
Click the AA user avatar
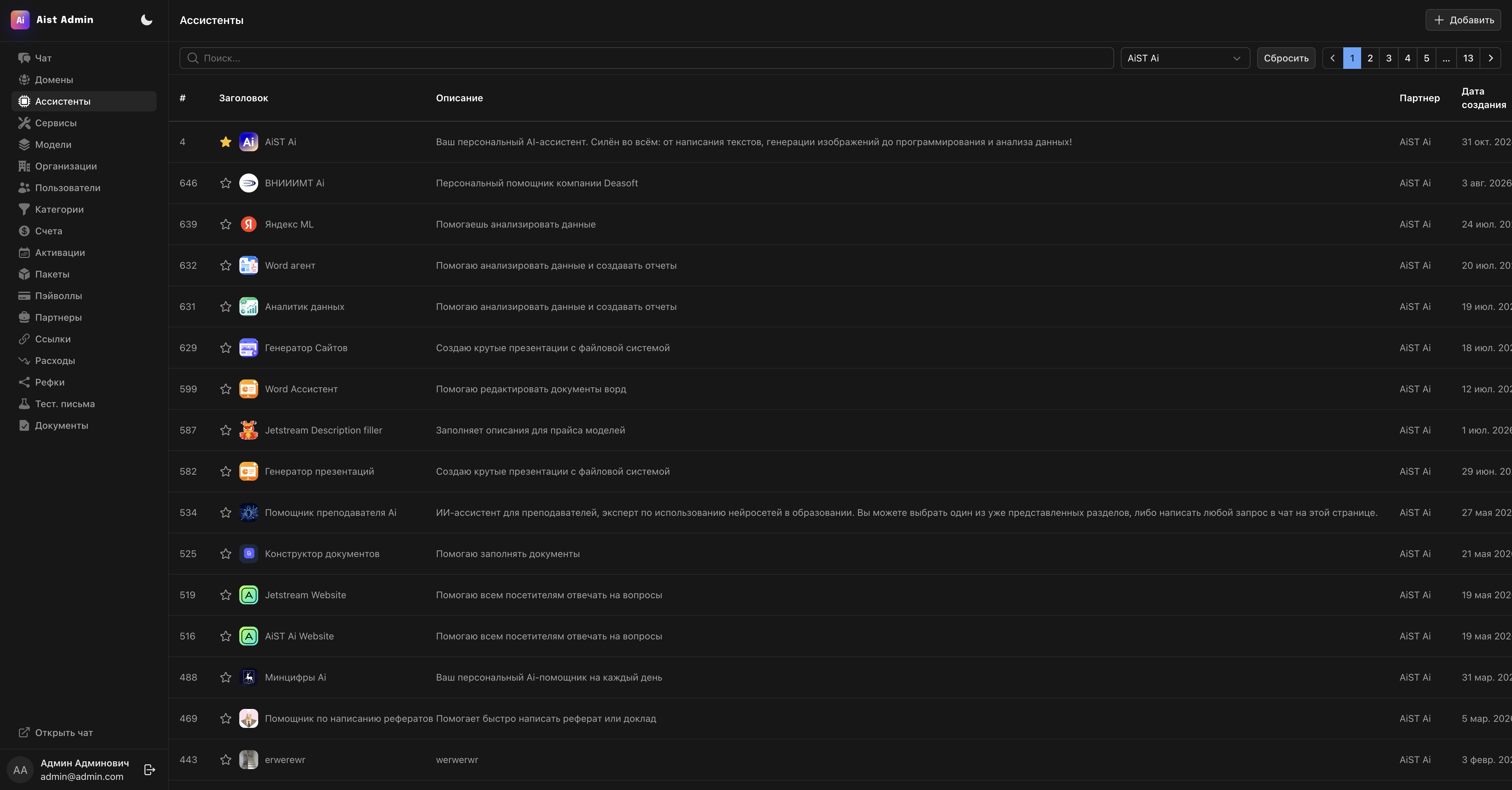[x=21, y=769]
